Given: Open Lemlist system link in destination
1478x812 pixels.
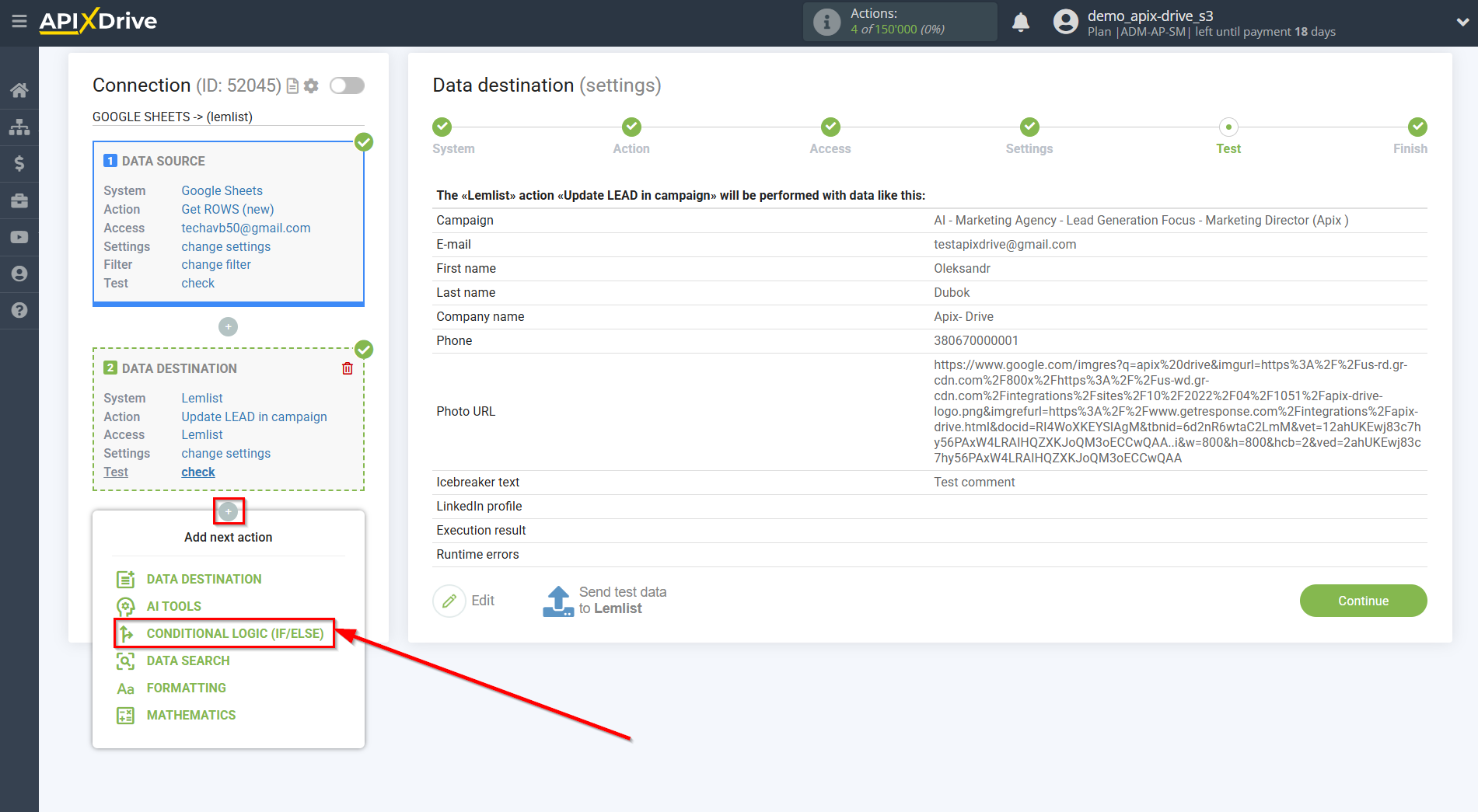Looking at the screenshot, I should tap(202, 398).
